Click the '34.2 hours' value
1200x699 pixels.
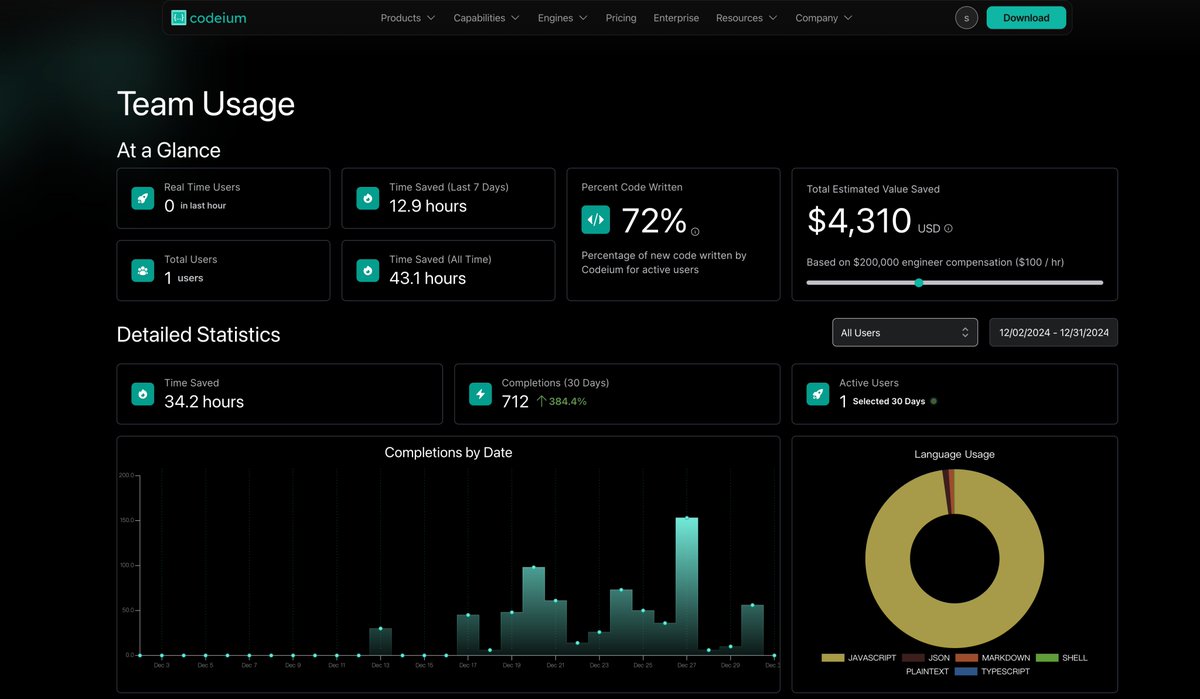(204, 402)
